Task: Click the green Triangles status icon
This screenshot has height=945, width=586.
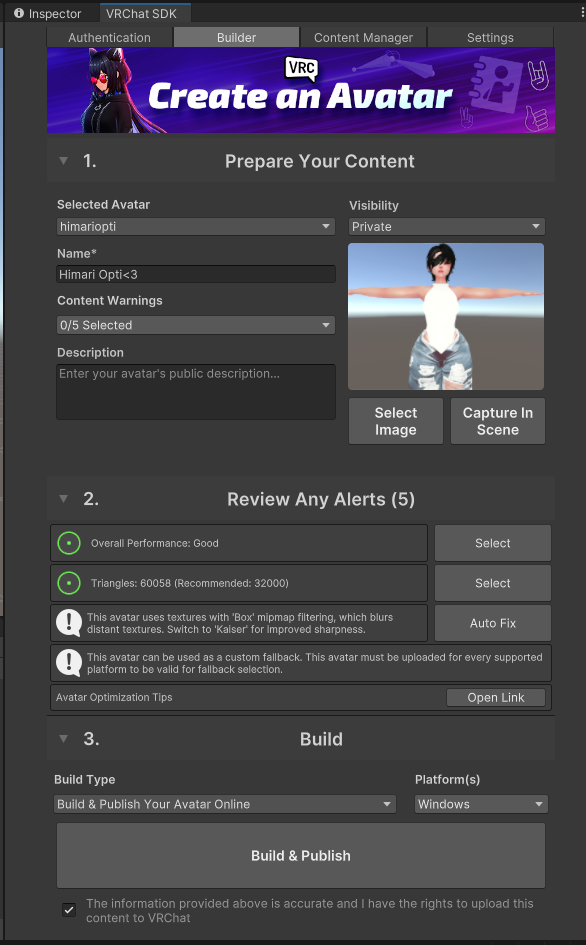Action: (69, 583)
